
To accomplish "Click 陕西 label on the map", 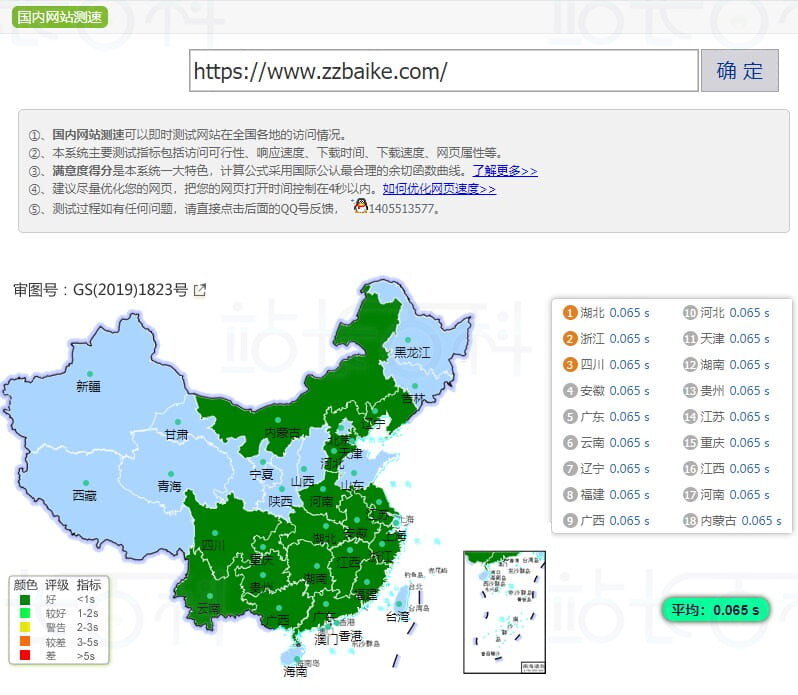I will point(280,501).
